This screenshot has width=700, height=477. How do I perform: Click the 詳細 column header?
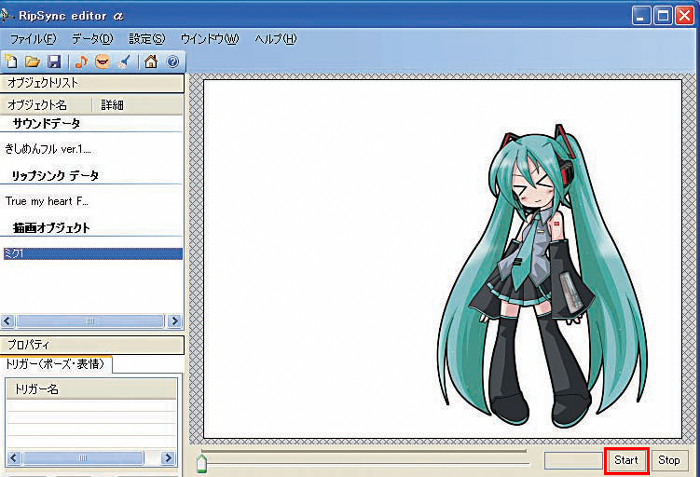click(x=137, y=105)
